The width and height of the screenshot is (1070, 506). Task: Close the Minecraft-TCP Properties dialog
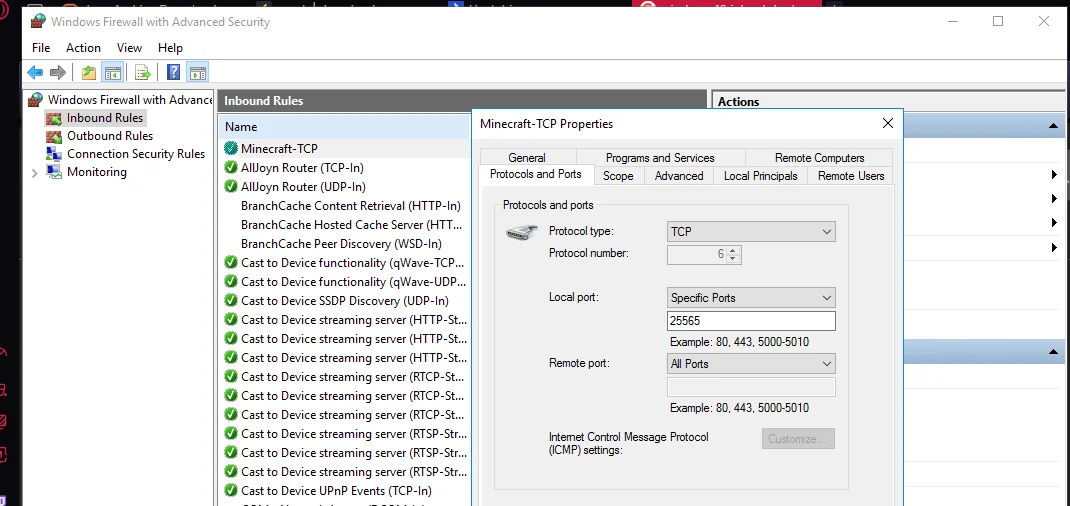887,123
